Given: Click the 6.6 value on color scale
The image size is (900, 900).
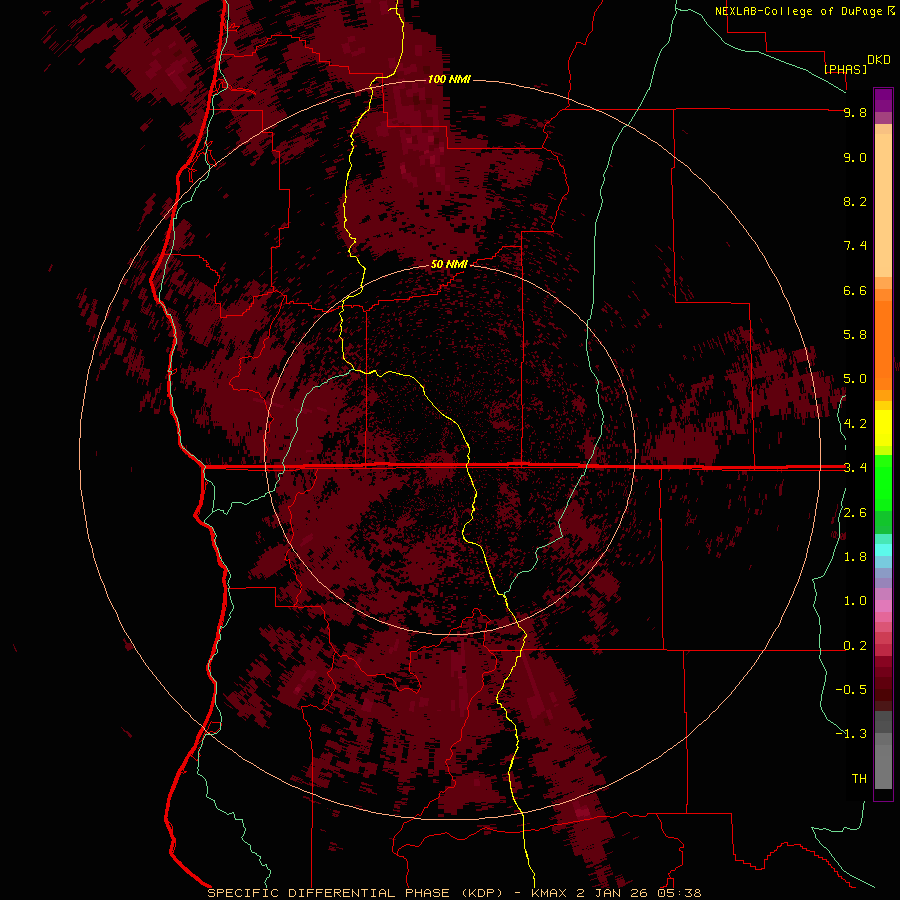Looking at the screenshot, I should pos(855,290).
